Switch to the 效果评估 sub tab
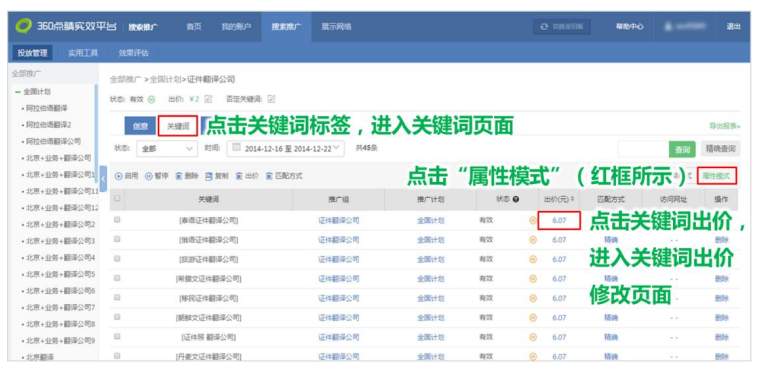765x386 pixels. point(134,53)
